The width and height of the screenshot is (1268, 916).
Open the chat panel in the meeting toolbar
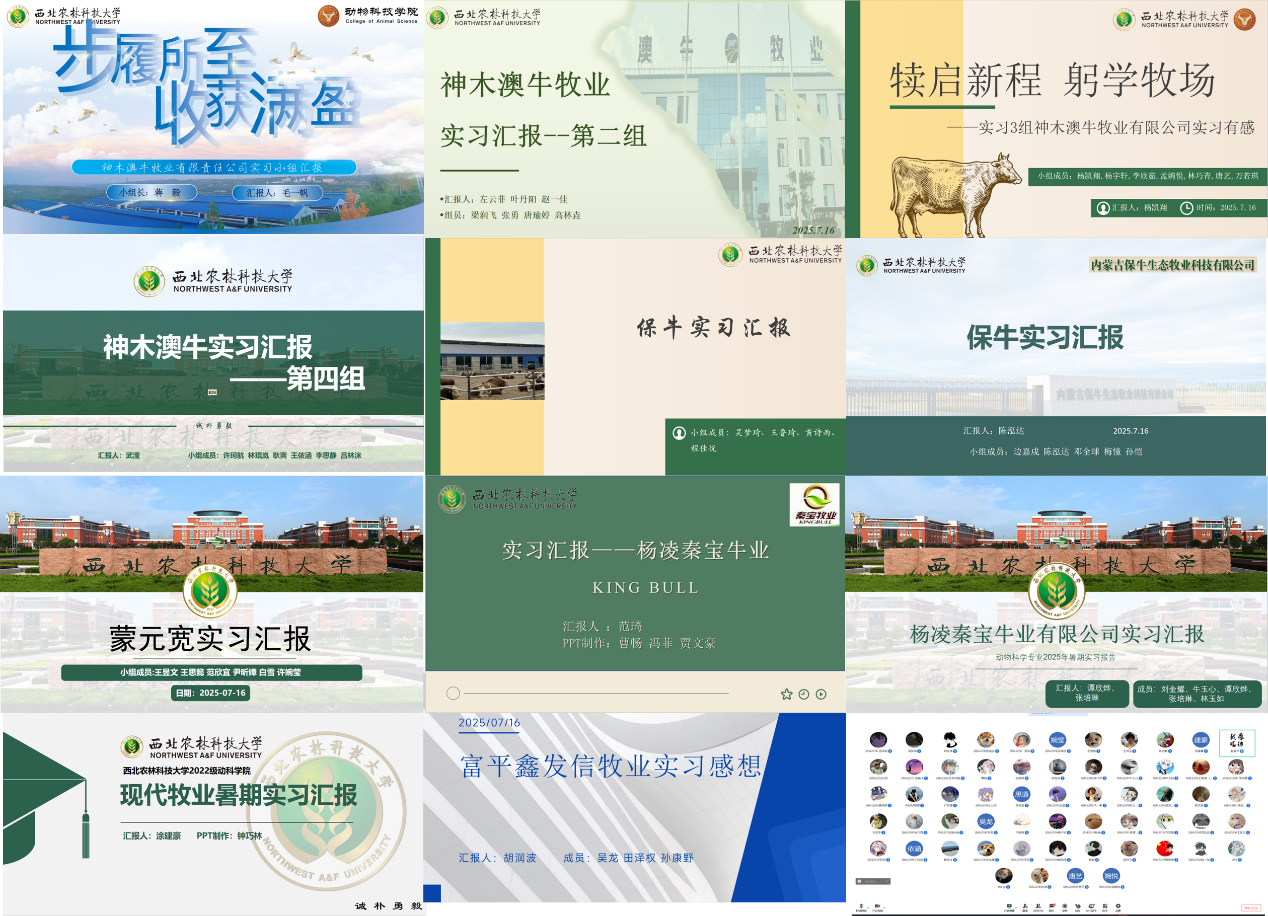tap(1052, 906)
